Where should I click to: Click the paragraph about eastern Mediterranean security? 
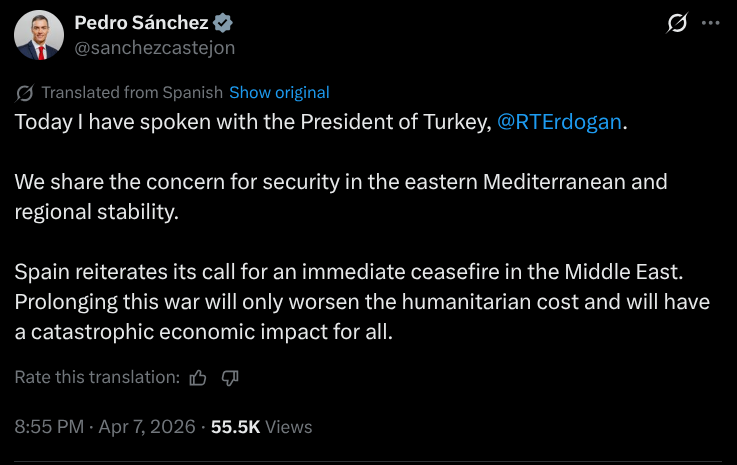coord(340,197)
